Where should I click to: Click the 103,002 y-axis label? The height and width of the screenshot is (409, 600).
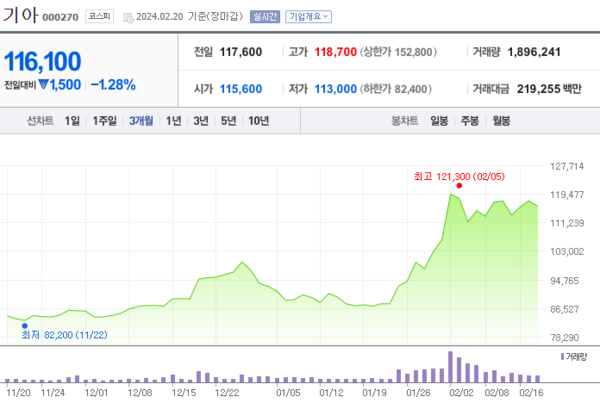567,251
